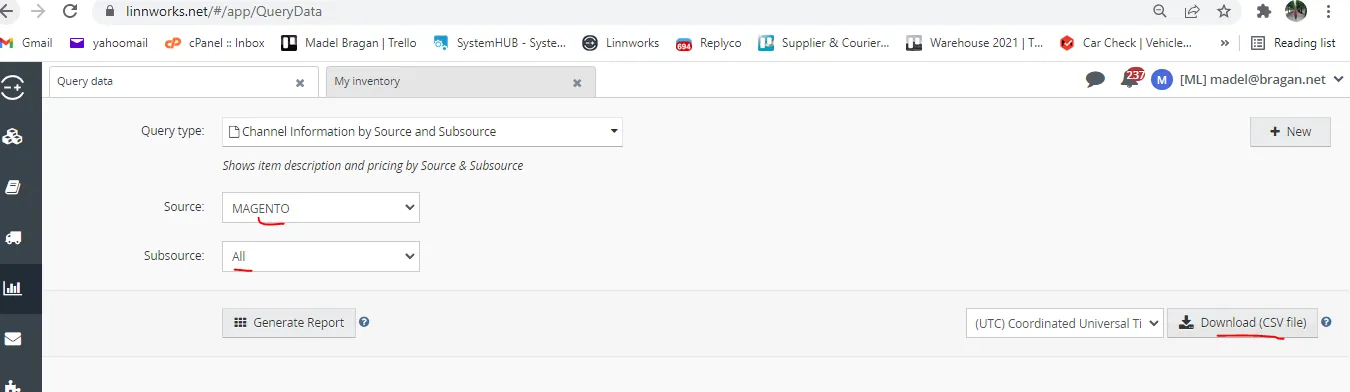Open Supplier & Courier bookmark
The image size is (1350, 392).
(824, 43)
